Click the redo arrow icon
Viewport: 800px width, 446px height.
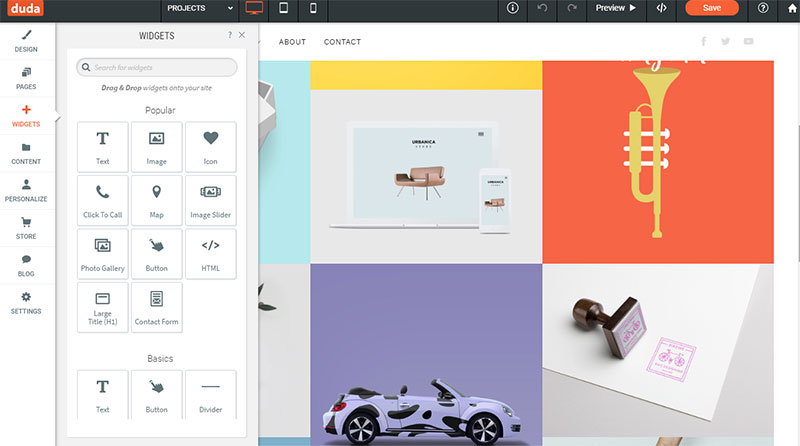tap(572, 8)
